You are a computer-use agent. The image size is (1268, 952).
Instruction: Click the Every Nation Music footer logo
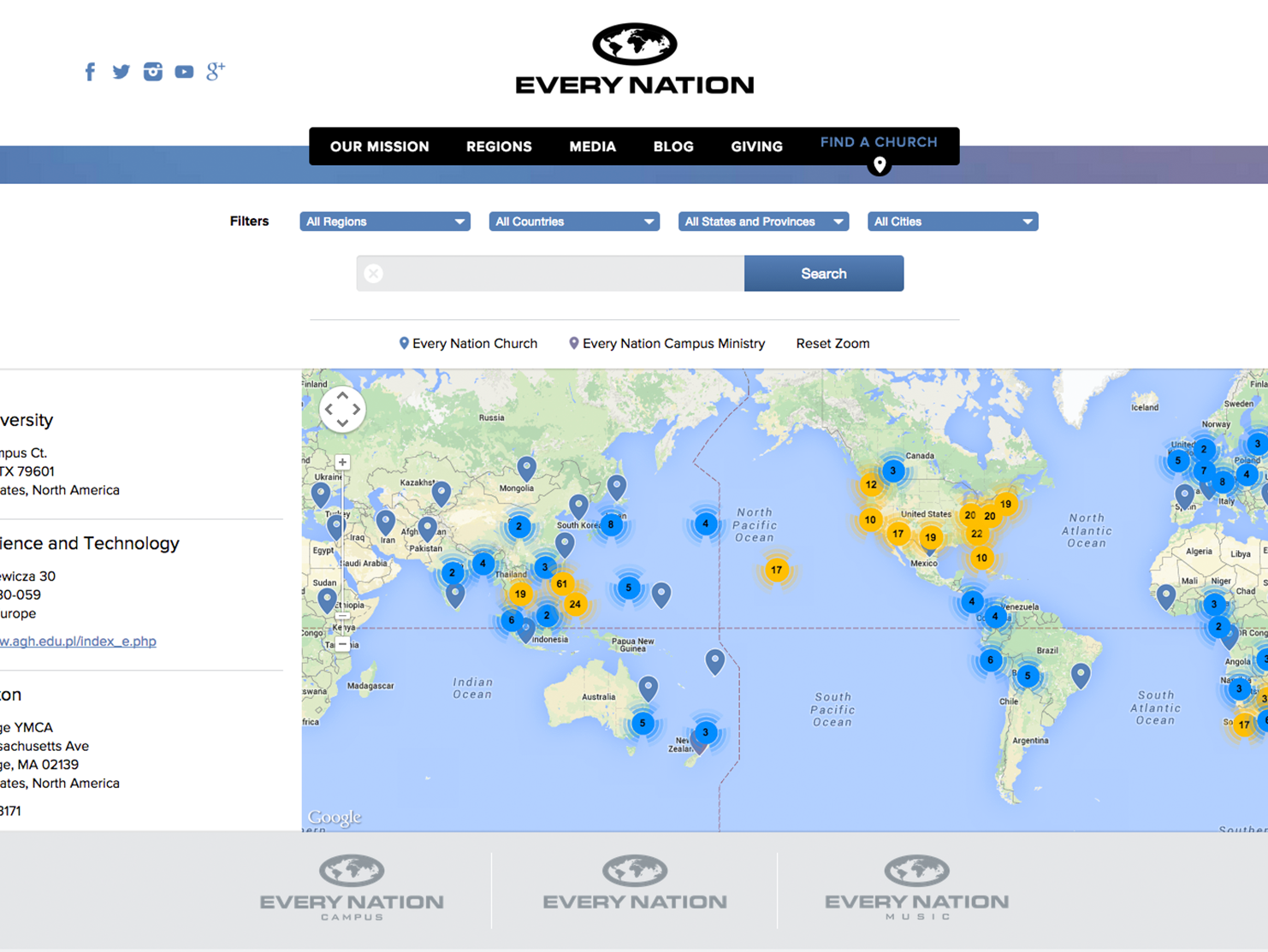point(916,888)
